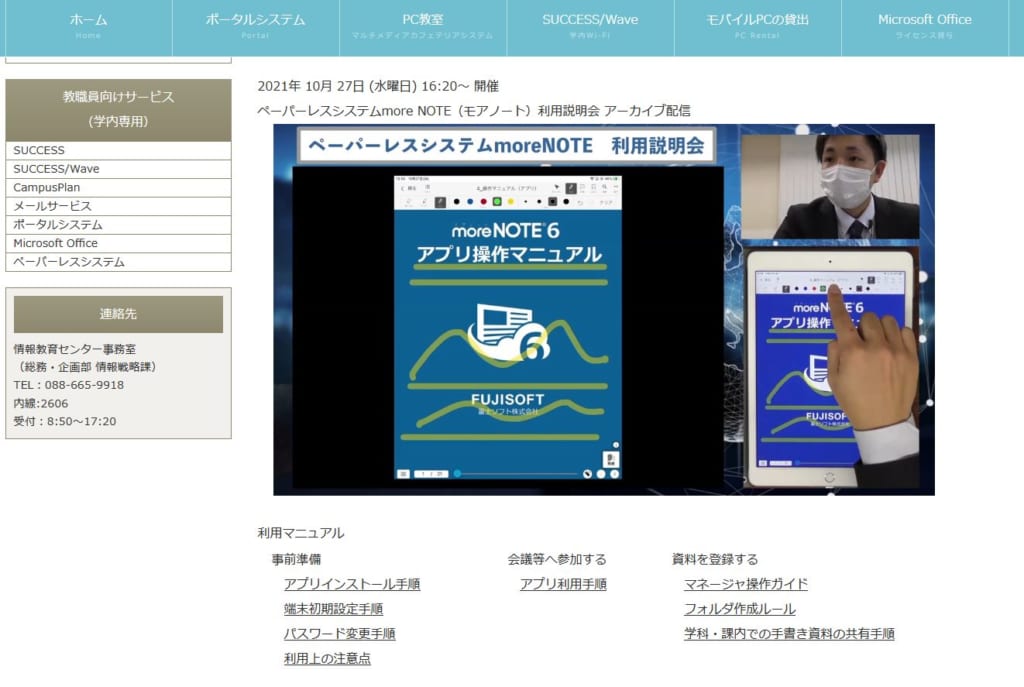This screenshot has height=687, width=1024.
Task: Play the moreNOTE 利用説明会 archive video
Action: tap(603, 310)
